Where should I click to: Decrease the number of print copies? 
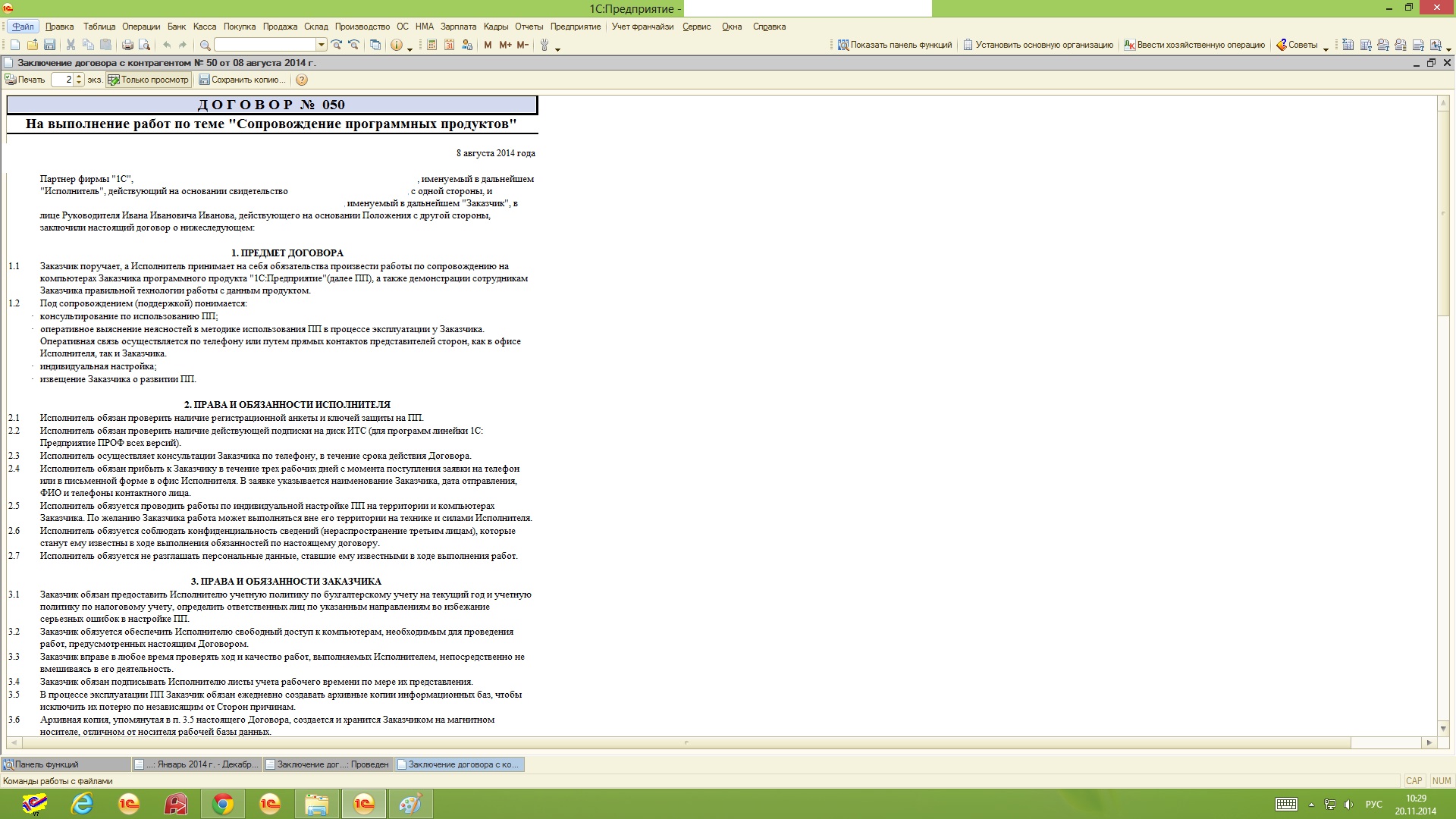(x=80, y=83)
